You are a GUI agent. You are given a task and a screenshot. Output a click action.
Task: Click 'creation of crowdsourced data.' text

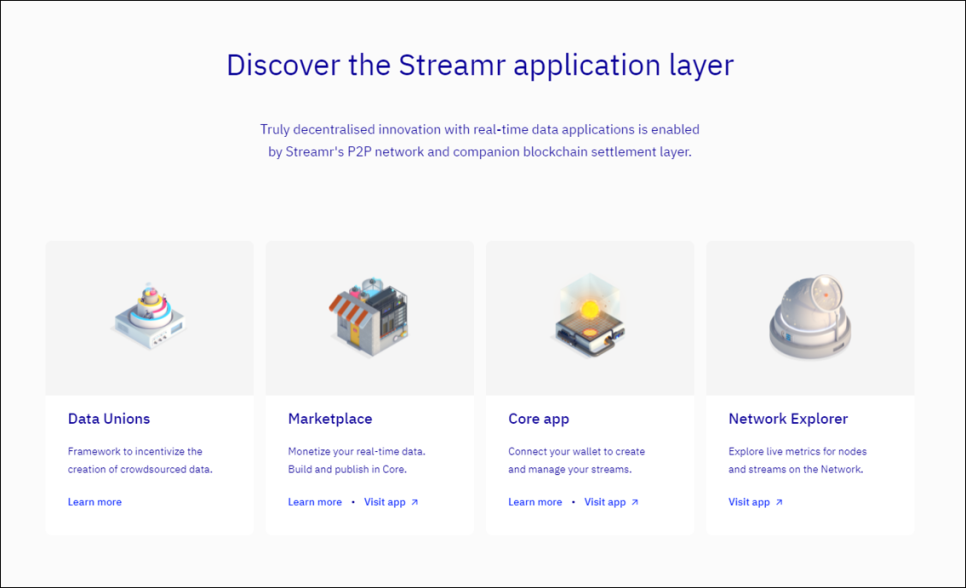[140, 470]
